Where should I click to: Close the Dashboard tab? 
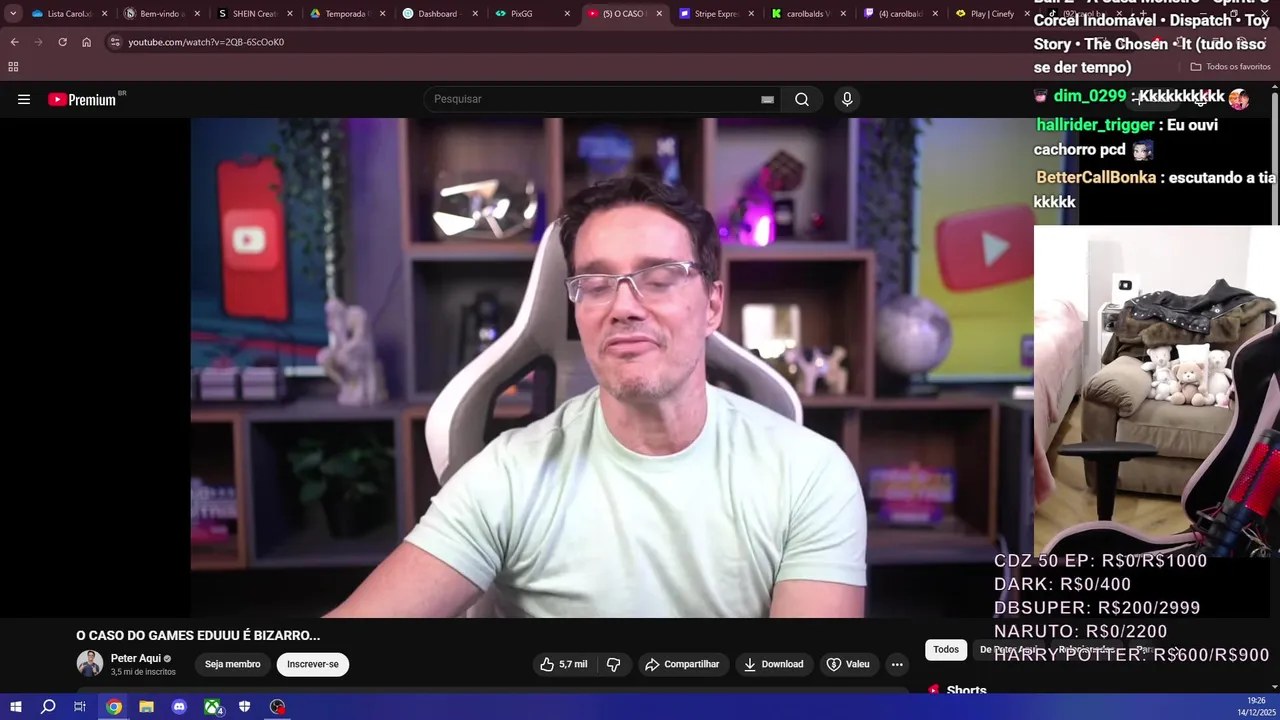475,14
